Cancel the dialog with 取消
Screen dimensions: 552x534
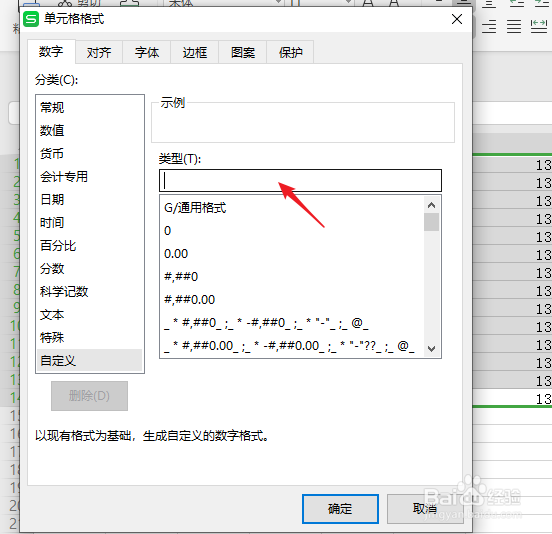pos(425,509)
